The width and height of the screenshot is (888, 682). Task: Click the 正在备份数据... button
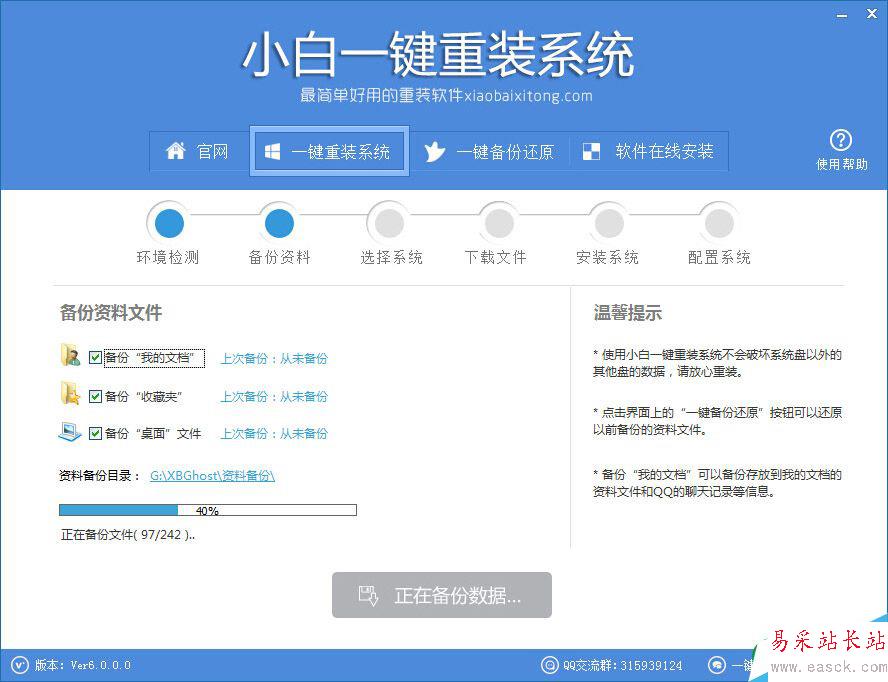(442, 595)
